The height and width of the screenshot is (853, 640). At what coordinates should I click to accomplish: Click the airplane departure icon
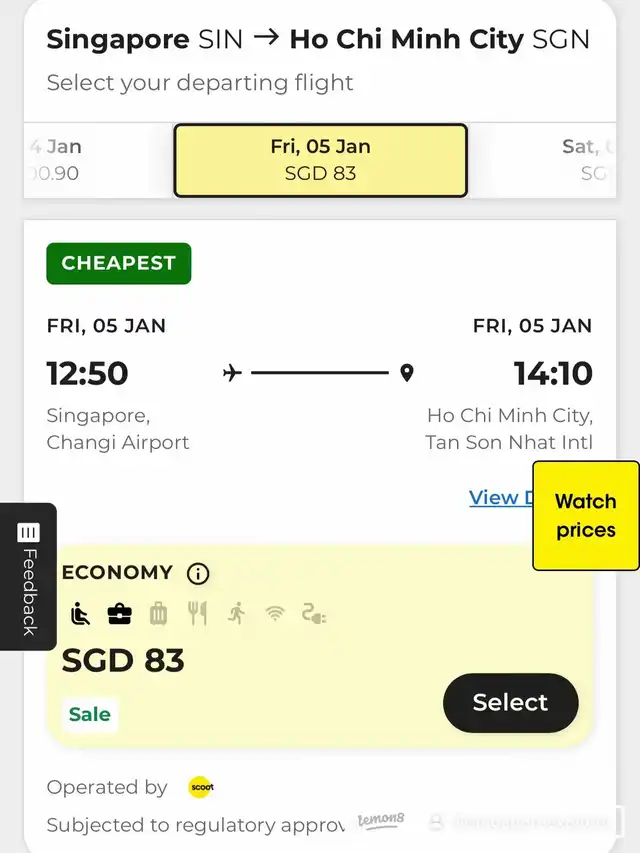pyautogui.click(x=232, y=373)
